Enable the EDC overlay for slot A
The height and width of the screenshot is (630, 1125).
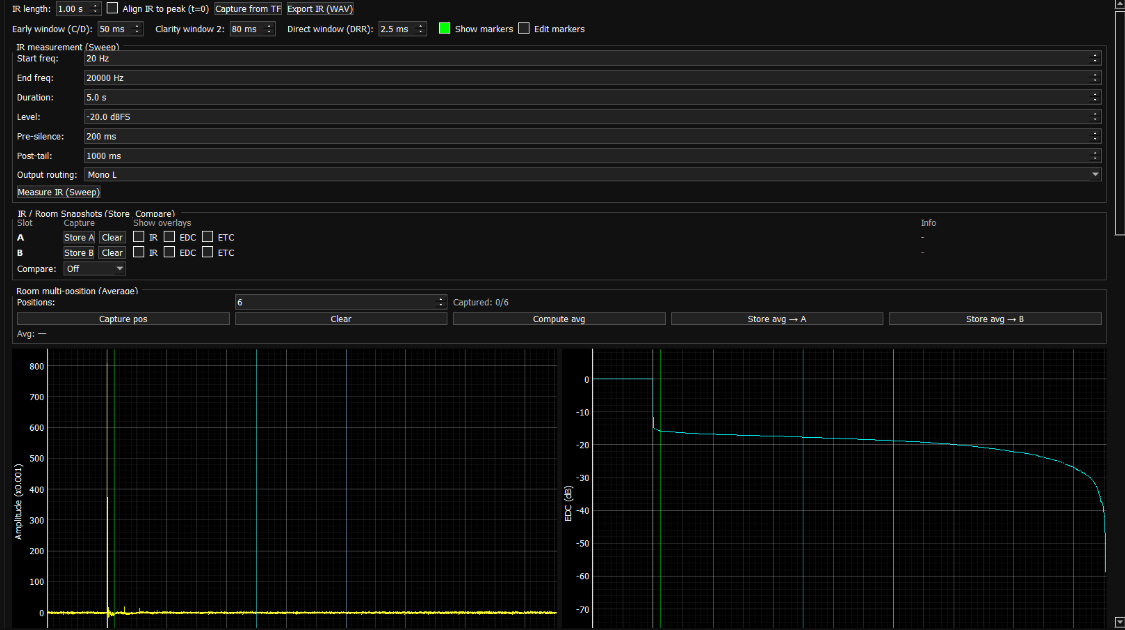(x=170, y=237)
